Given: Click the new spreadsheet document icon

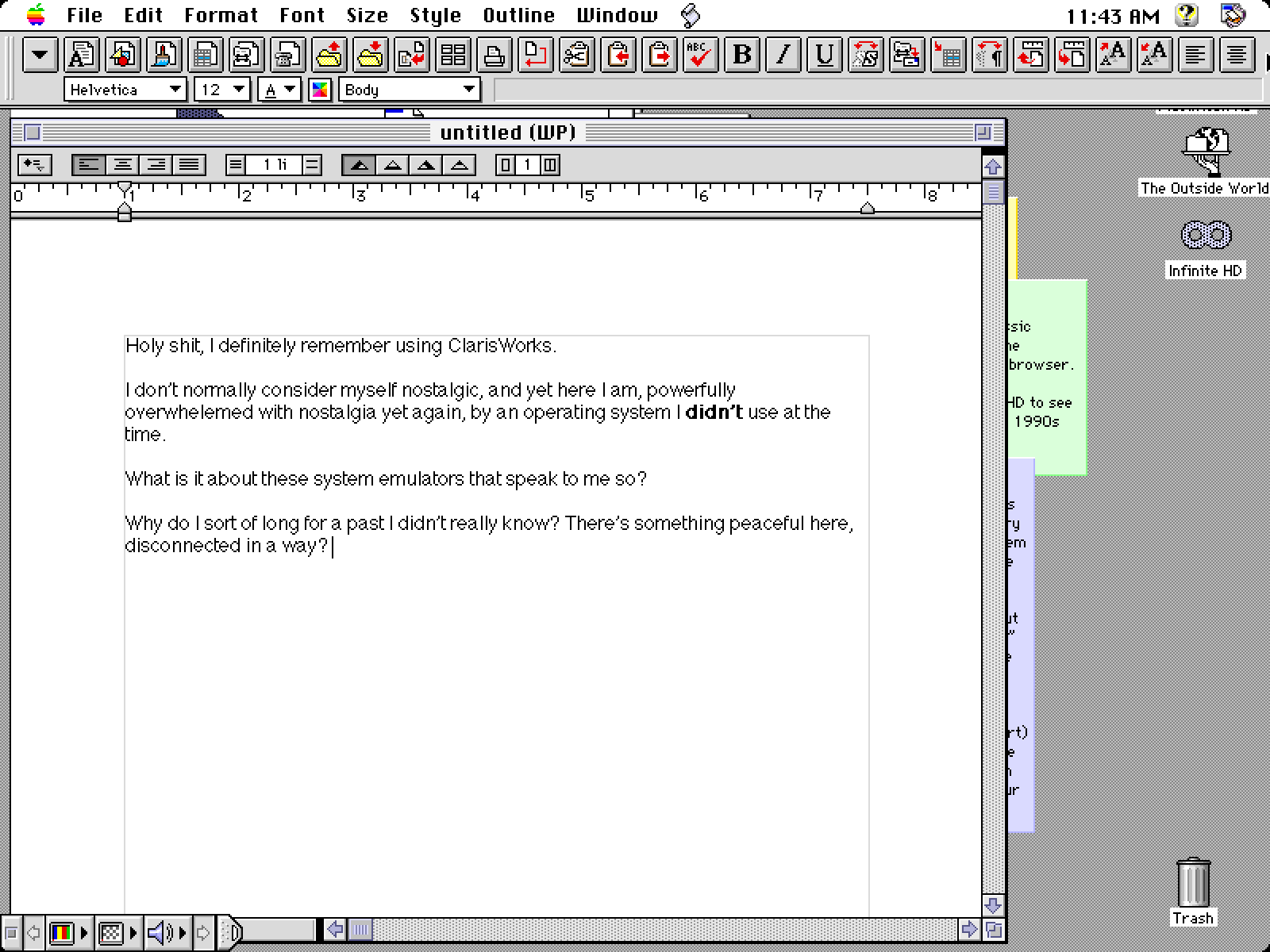Looking at the screenshot, I should coord(205,55).
